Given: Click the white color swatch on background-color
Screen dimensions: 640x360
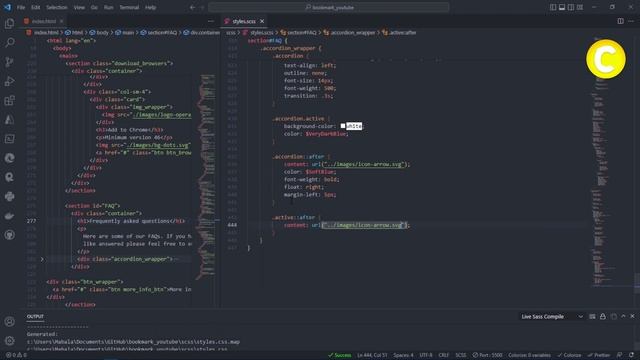Looking at the screenshot, I should 343,126.
